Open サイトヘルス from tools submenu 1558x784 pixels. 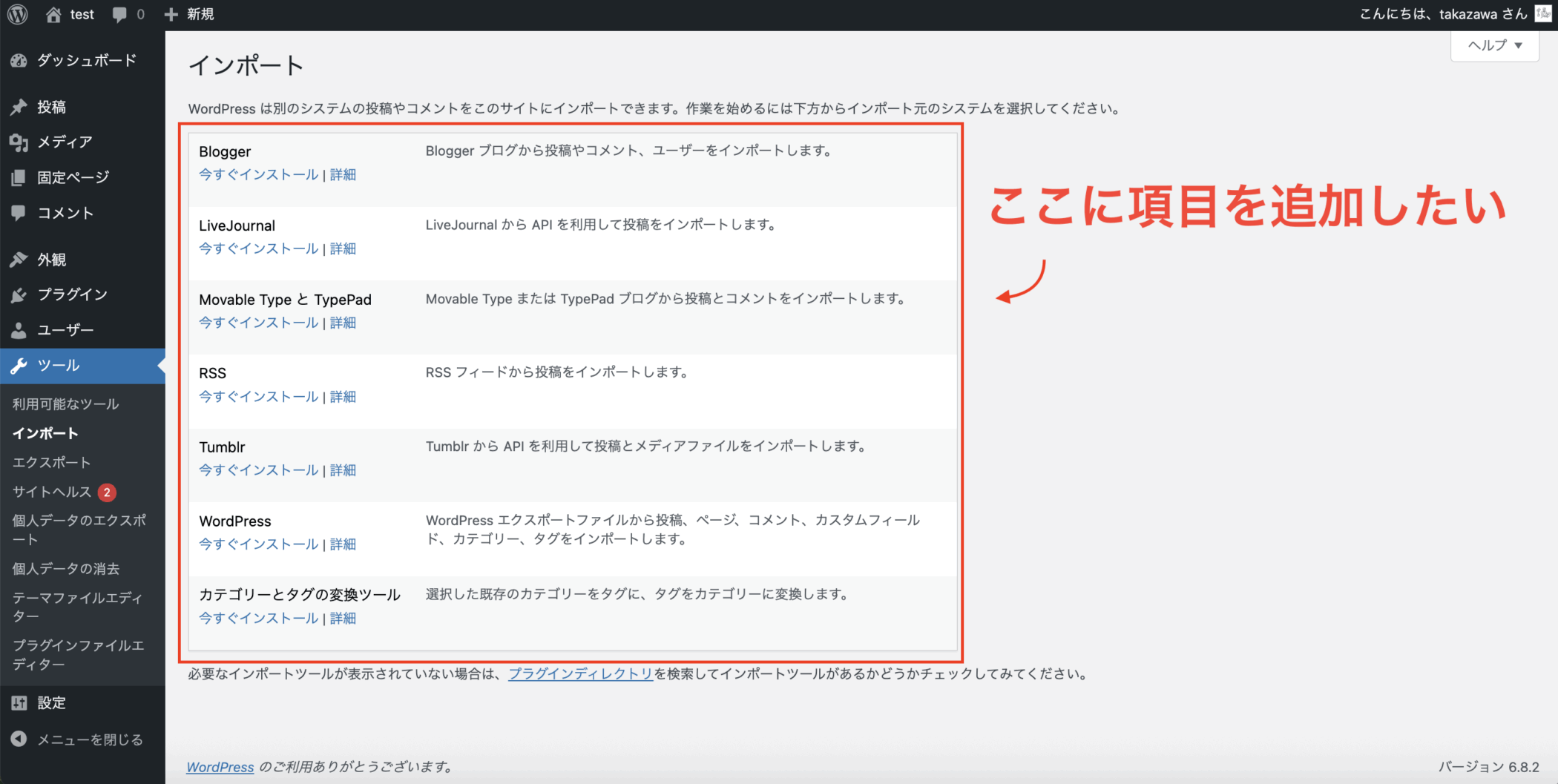coord(52,492)
